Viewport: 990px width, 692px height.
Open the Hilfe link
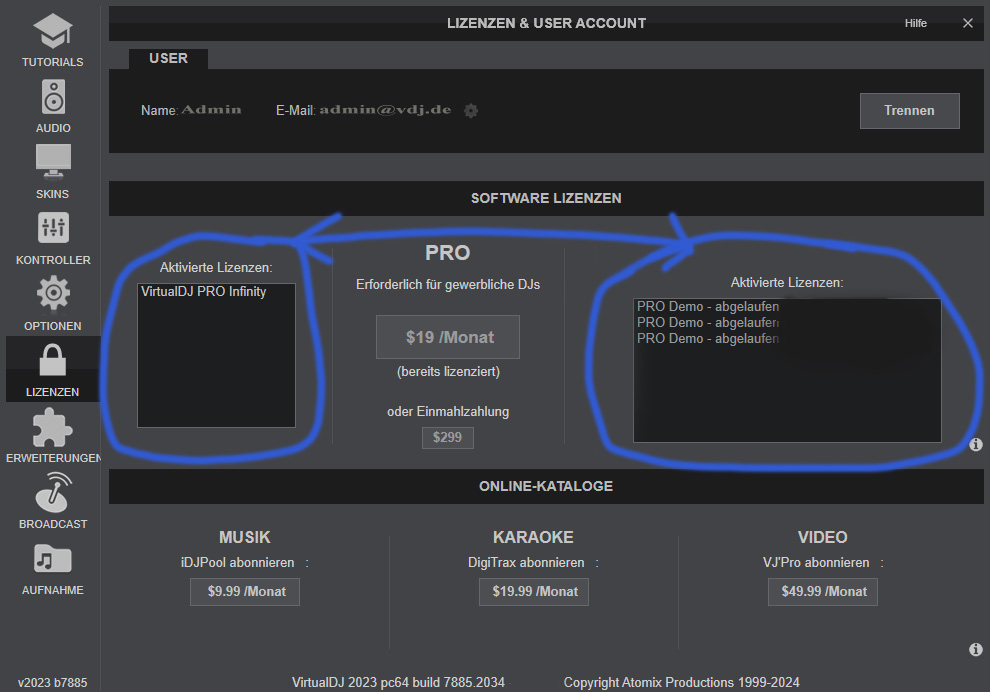(x=915, y=23)
